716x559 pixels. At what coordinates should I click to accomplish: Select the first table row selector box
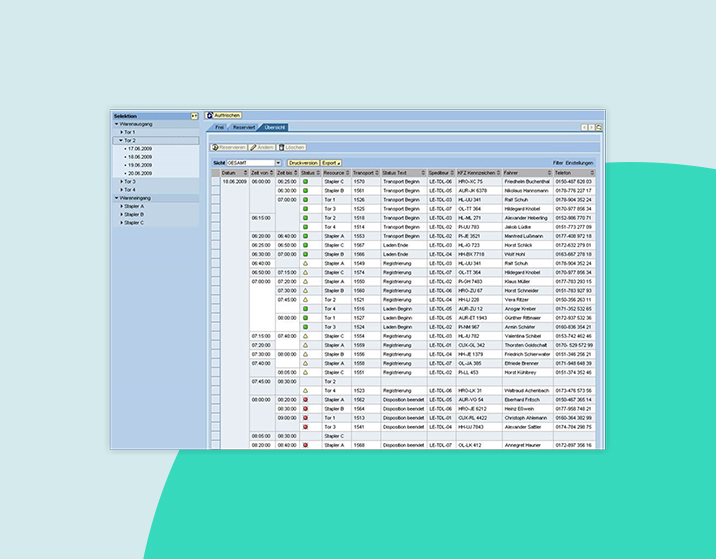pos(215,181)
